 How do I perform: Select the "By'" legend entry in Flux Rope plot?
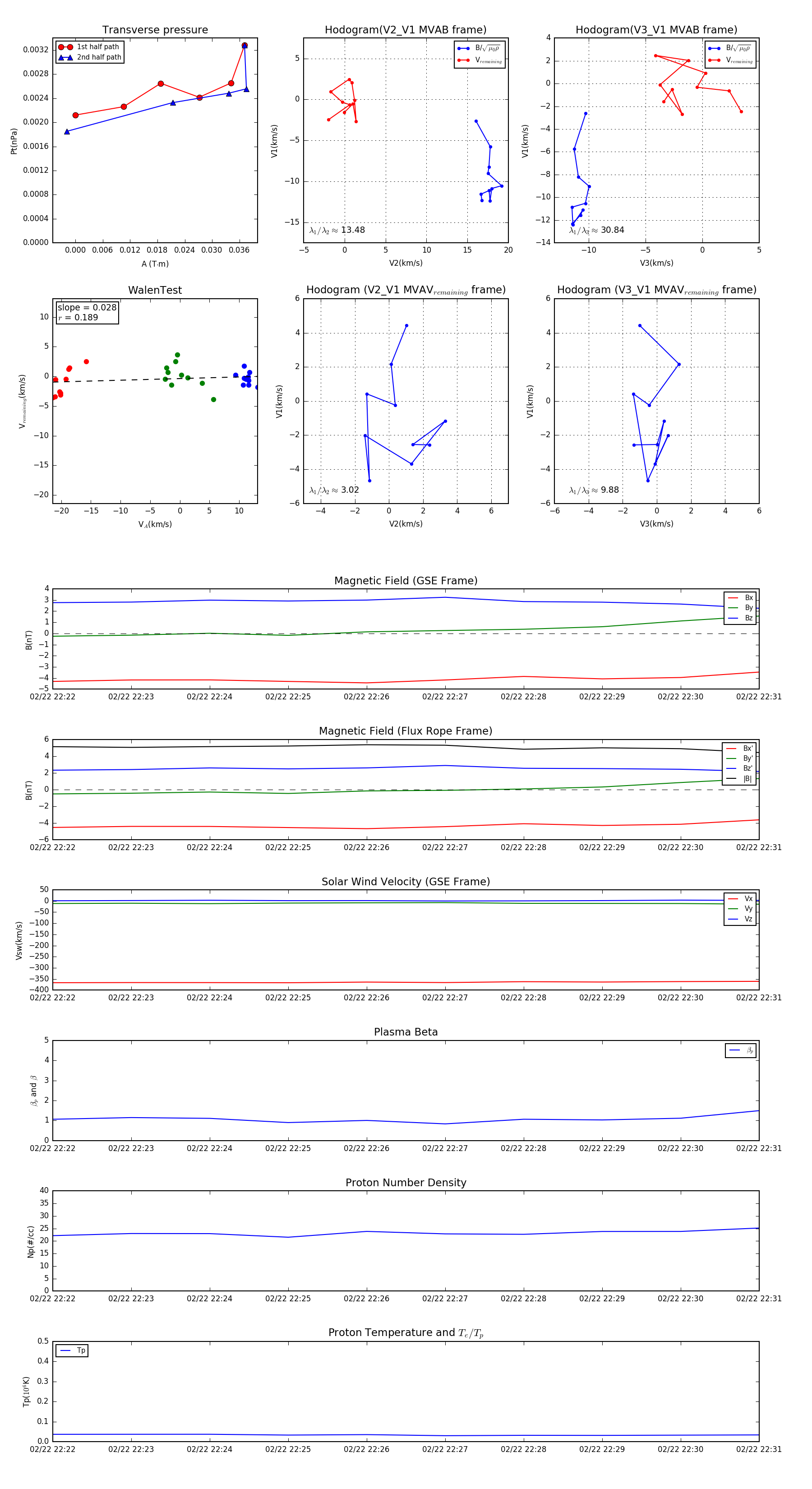click(x=740, y=758)
